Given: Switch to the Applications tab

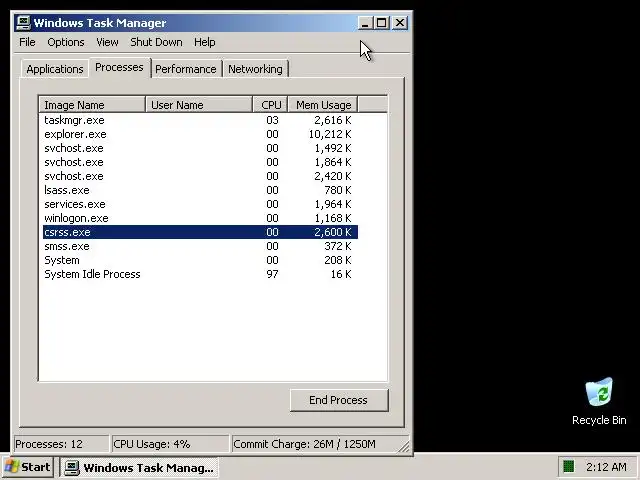Looking at the screenshot, I should (55, 69).
